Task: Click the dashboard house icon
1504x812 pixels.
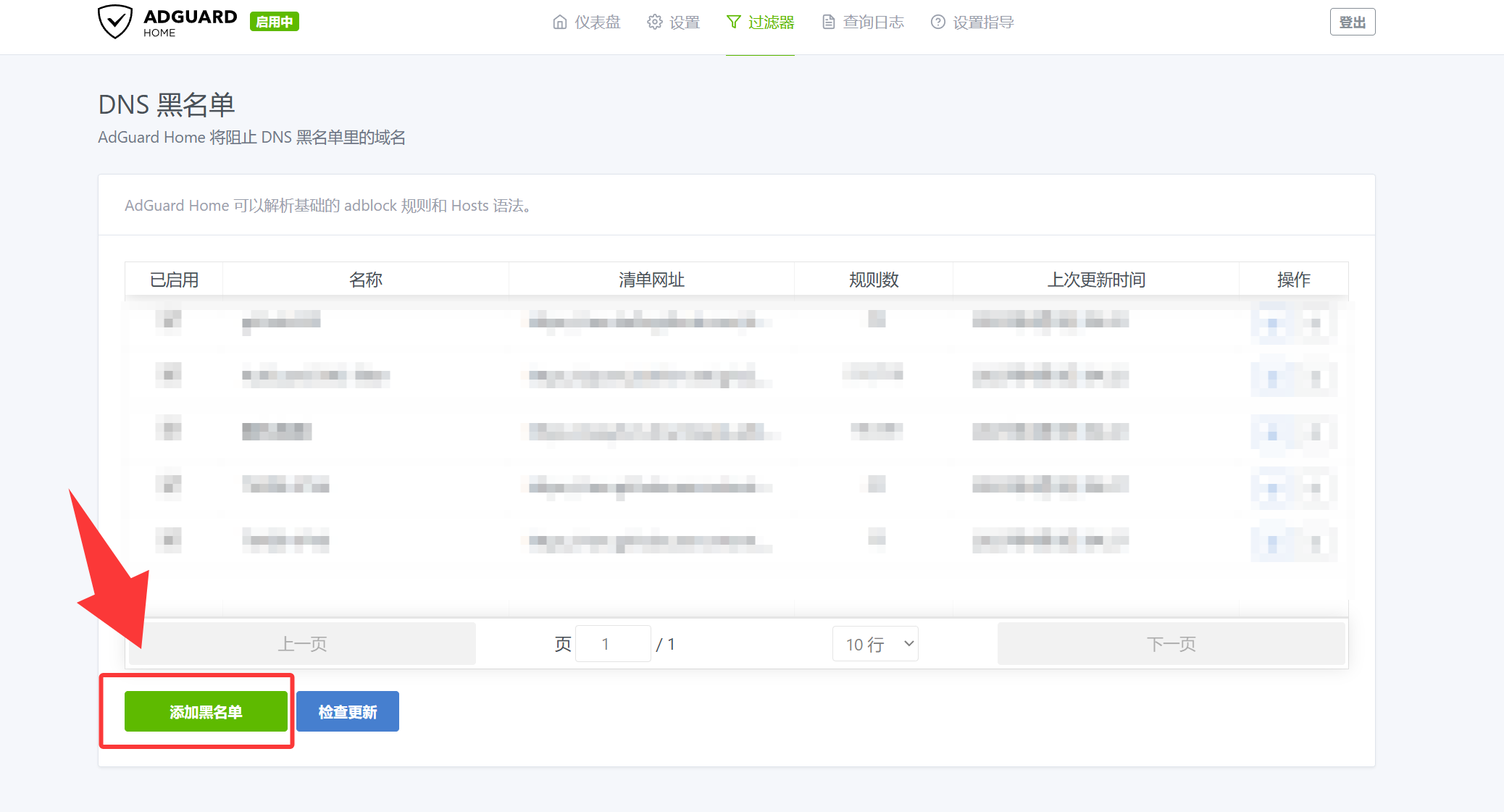Action: click(560, 22)
